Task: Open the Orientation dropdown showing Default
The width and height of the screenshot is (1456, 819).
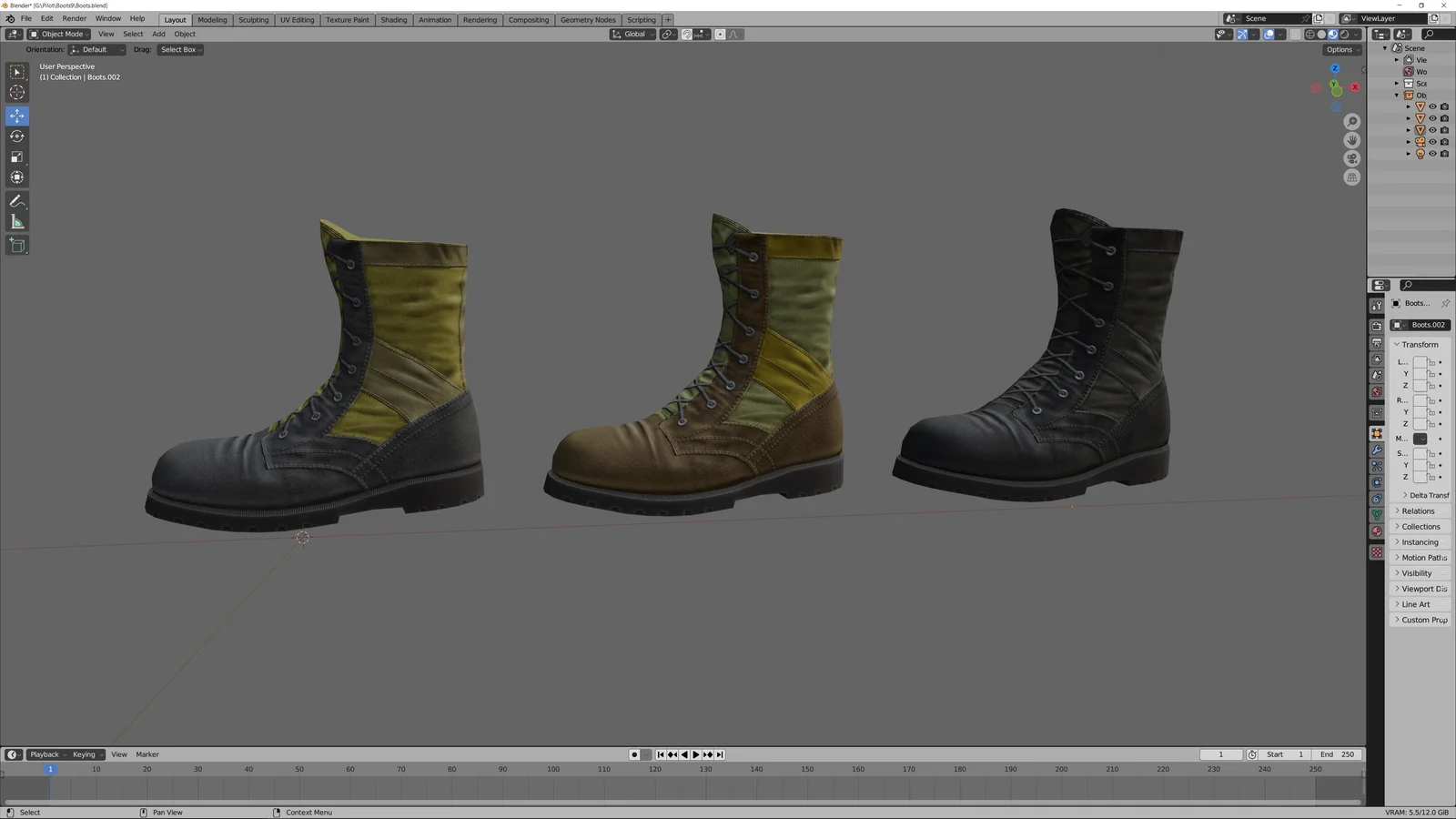Action: click(96, 49)
